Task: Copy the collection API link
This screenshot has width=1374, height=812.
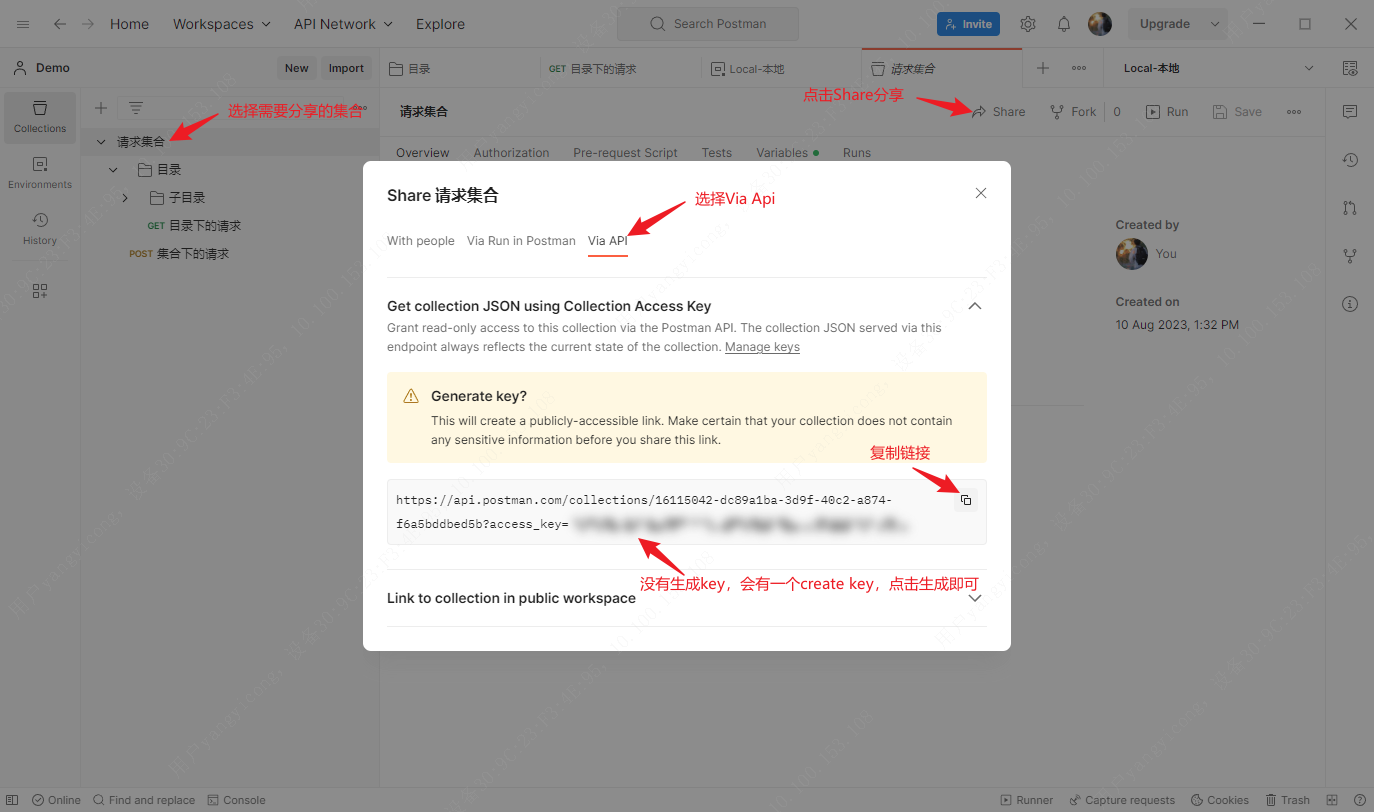Action: pos(966,500)
